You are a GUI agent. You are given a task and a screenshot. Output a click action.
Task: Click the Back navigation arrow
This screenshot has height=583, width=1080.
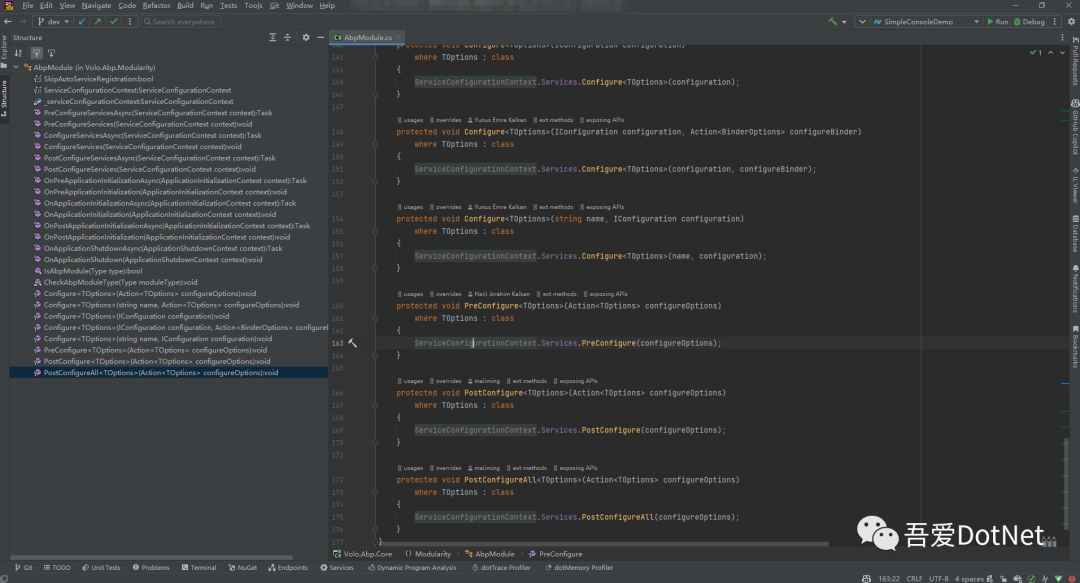tap(8, 22)
